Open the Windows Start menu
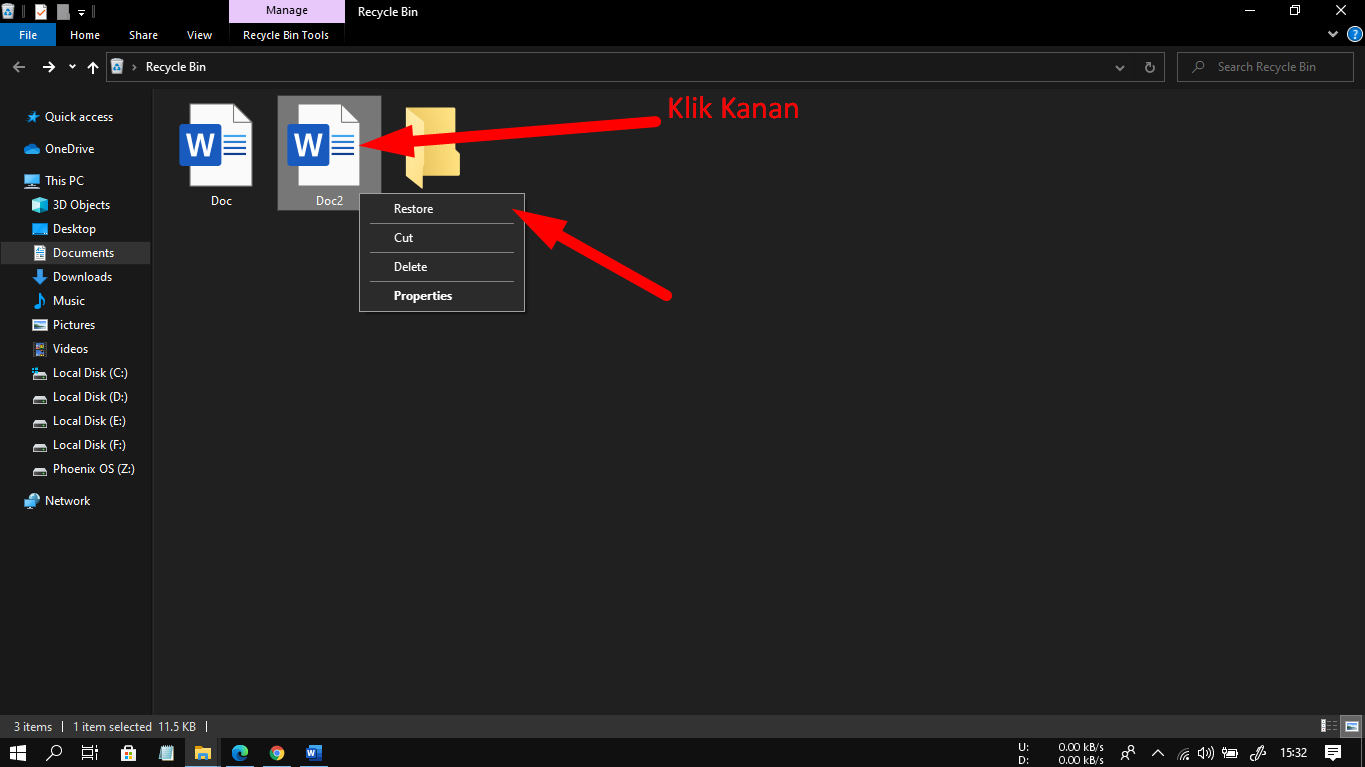 tap(18, 753)
